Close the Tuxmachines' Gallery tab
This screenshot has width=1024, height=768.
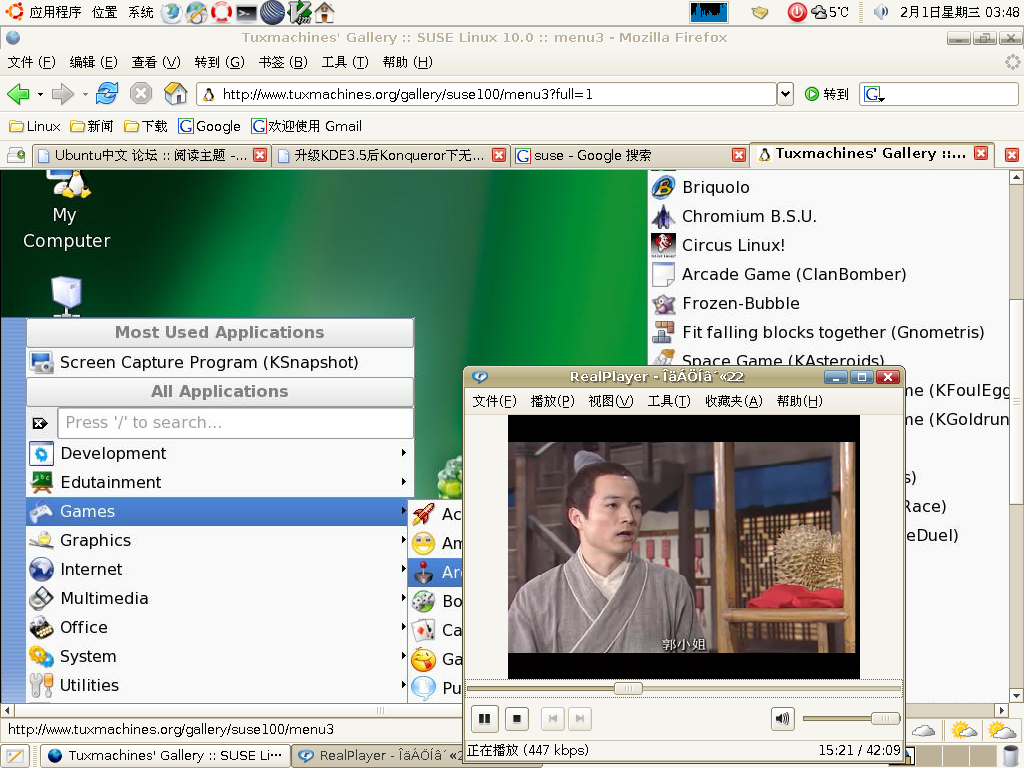[x=981, y=153]
